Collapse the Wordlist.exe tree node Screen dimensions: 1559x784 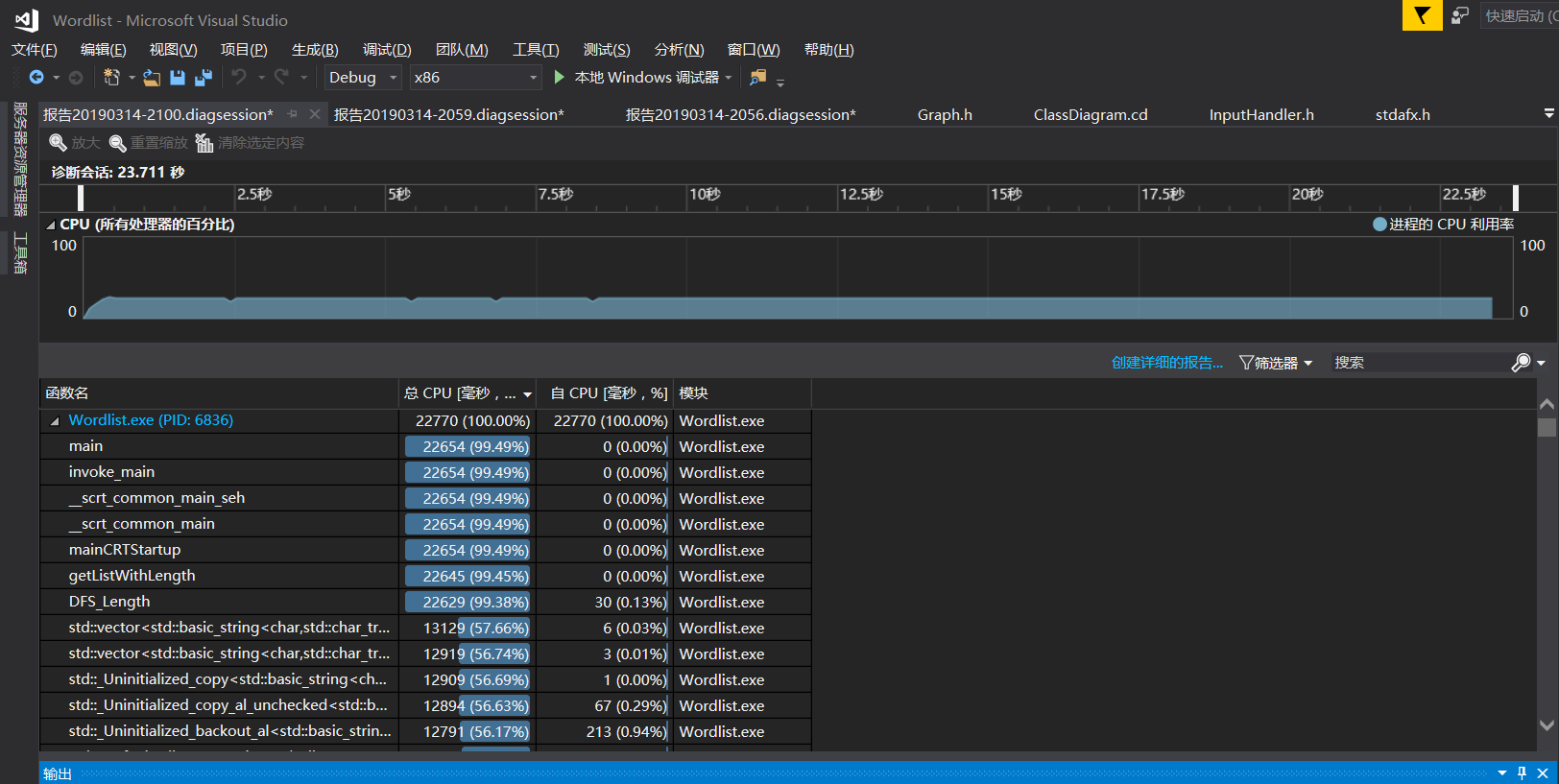pyautogui.click(x=55, y=420)
